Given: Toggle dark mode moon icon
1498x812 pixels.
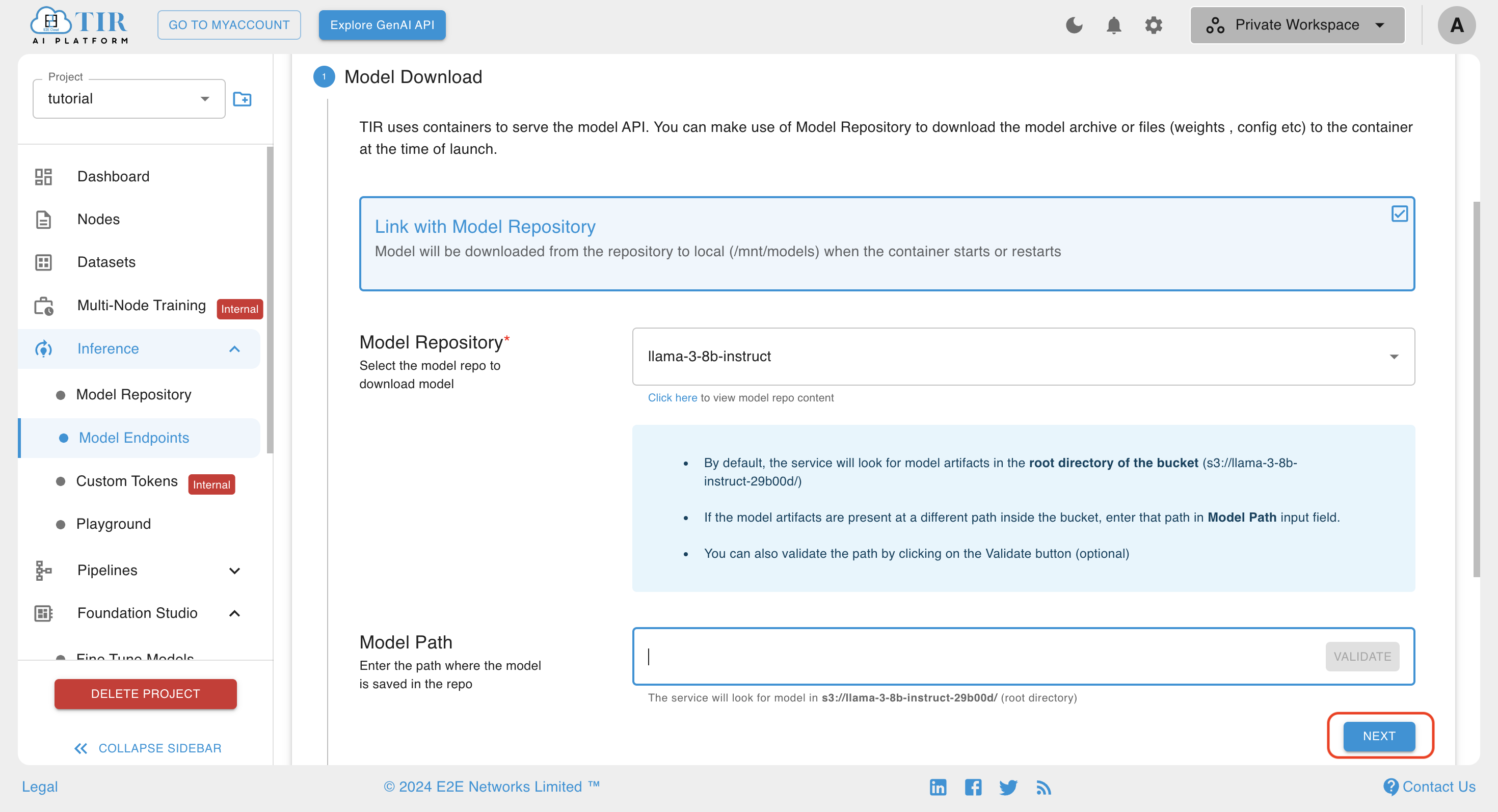Looking at the screenshot, I should point(1074,25).
